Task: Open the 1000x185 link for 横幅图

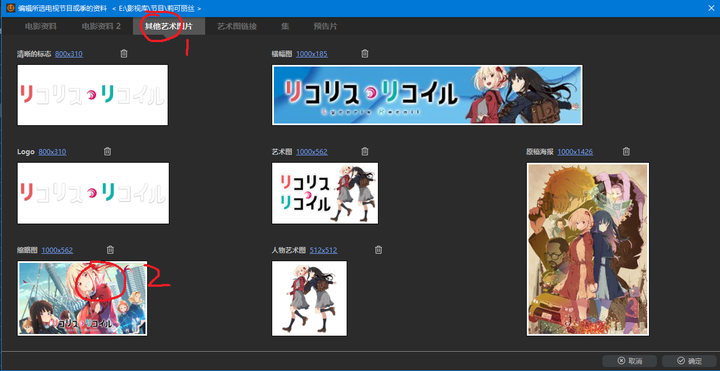Action: tap(312, 54)
